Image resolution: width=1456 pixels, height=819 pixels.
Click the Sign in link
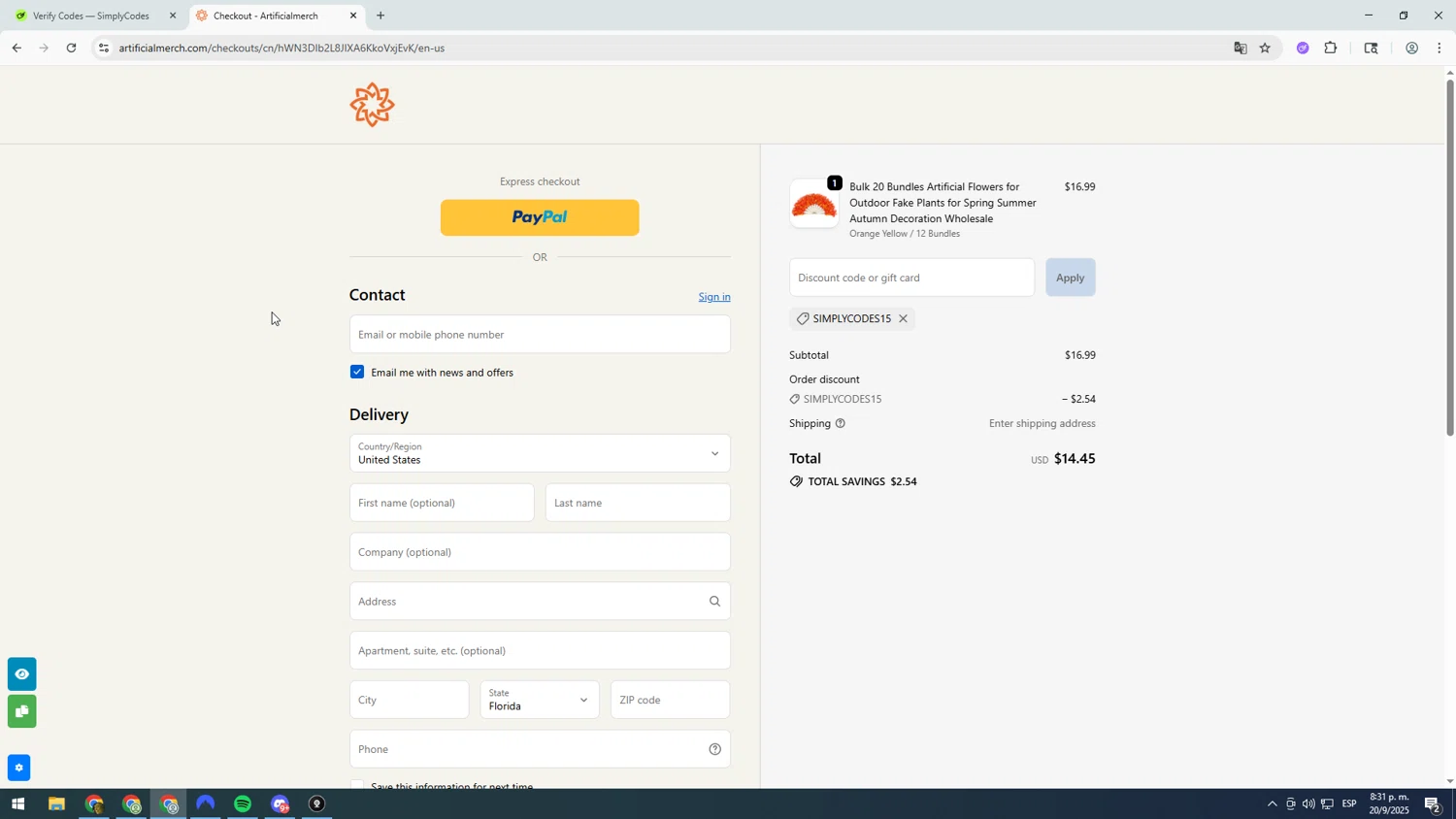tap(714, 297)
